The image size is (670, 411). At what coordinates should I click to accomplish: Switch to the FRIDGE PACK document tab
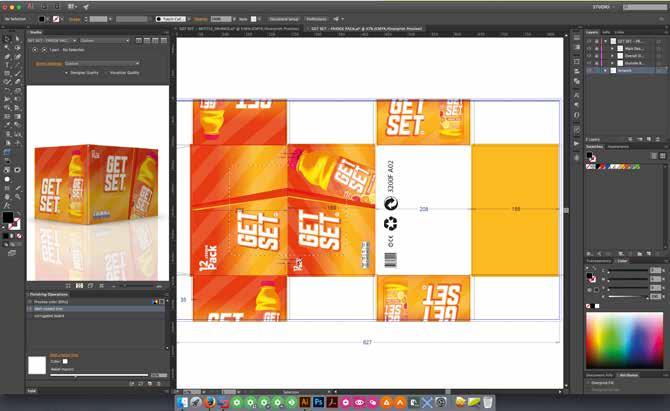click(x=366, y=29)
